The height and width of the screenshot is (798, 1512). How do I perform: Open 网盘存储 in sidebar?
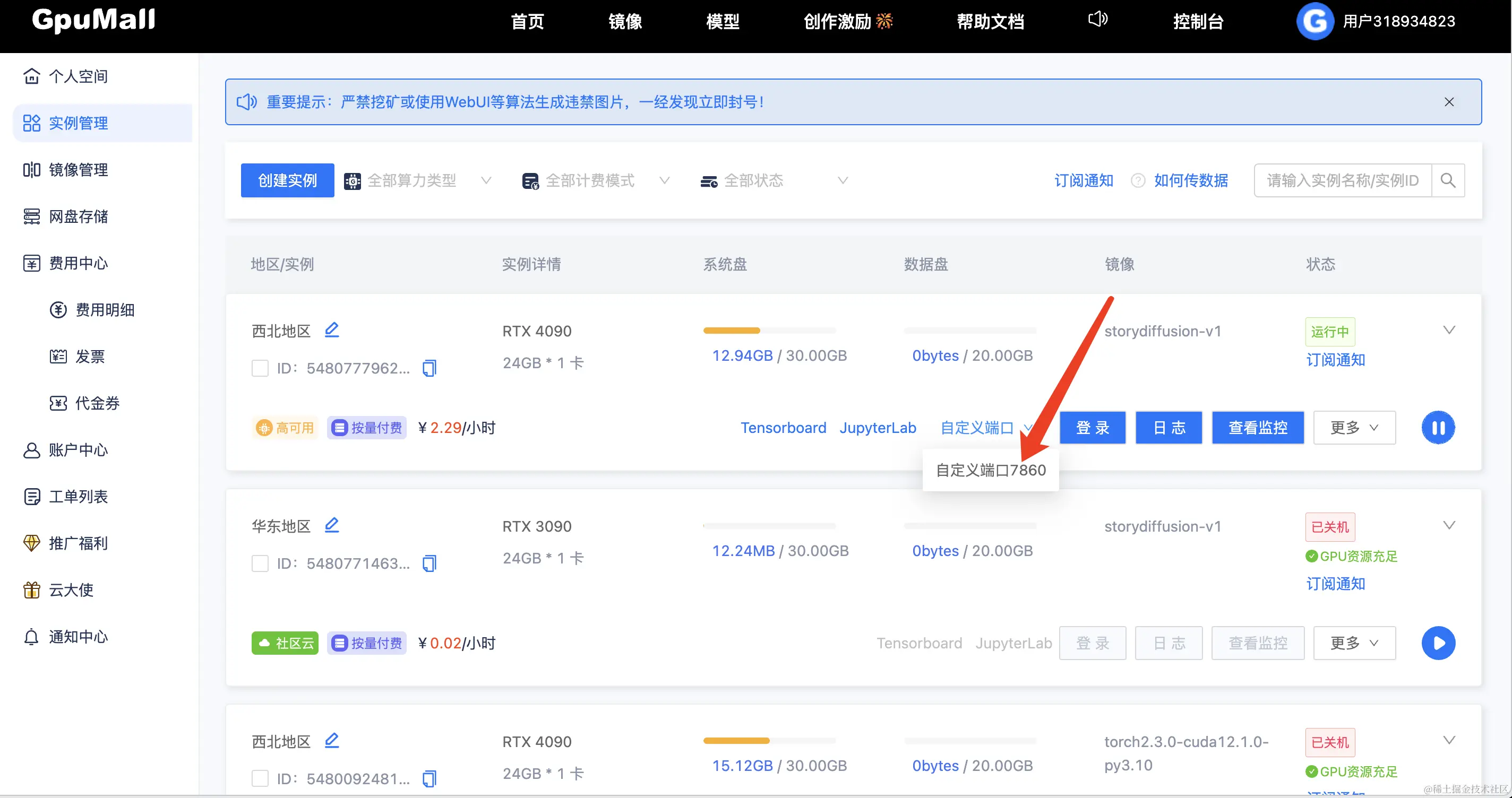[102, 216]
